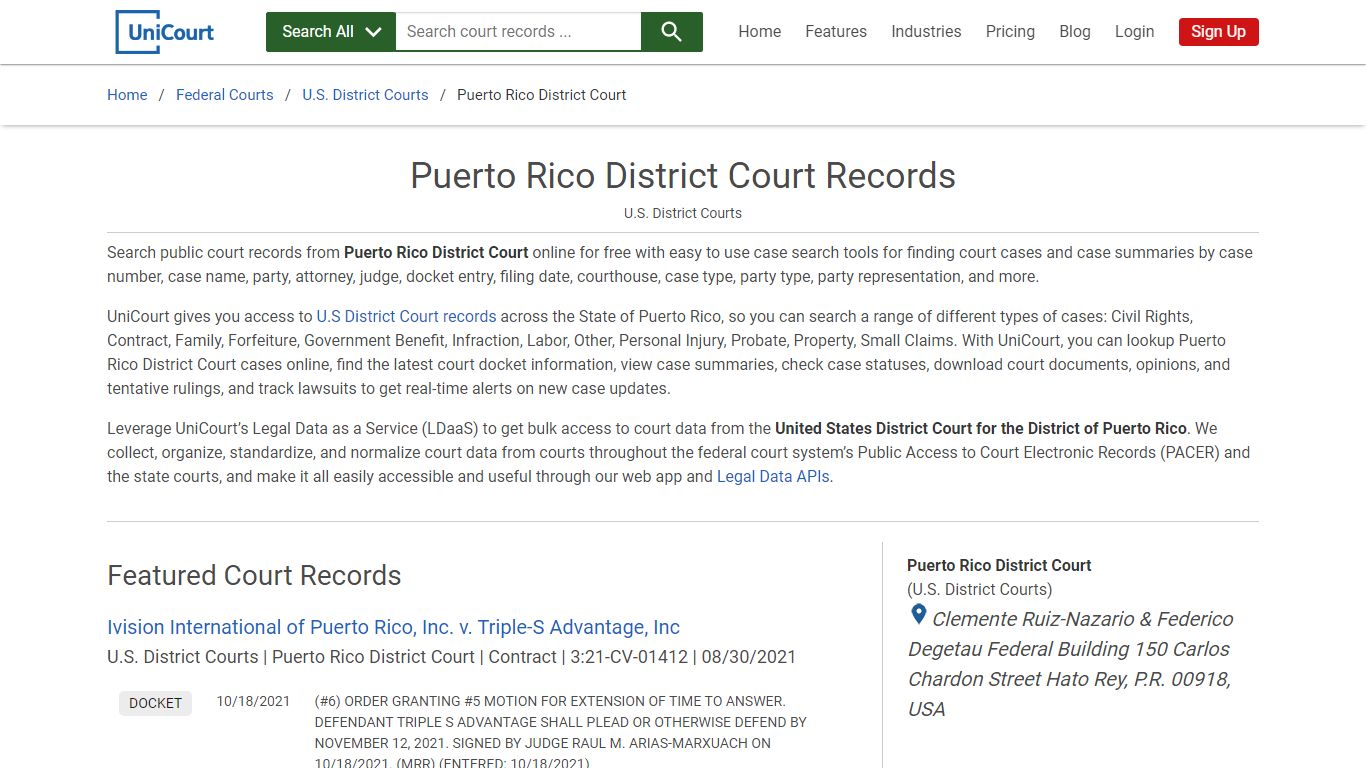1366x768 pixels.
Task: Click the 3:21-CV-01412 case details line
Action: [x=452, y=657]
